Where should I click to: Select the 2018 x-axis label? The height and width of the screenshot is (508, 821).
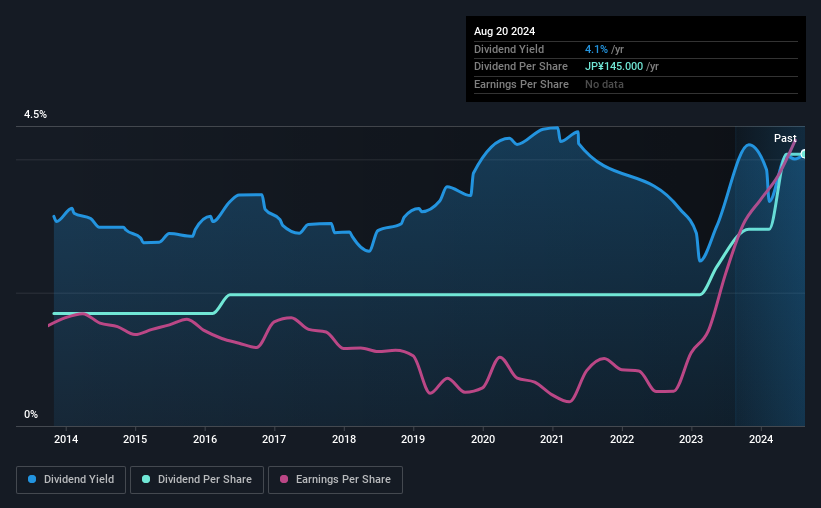344,439
